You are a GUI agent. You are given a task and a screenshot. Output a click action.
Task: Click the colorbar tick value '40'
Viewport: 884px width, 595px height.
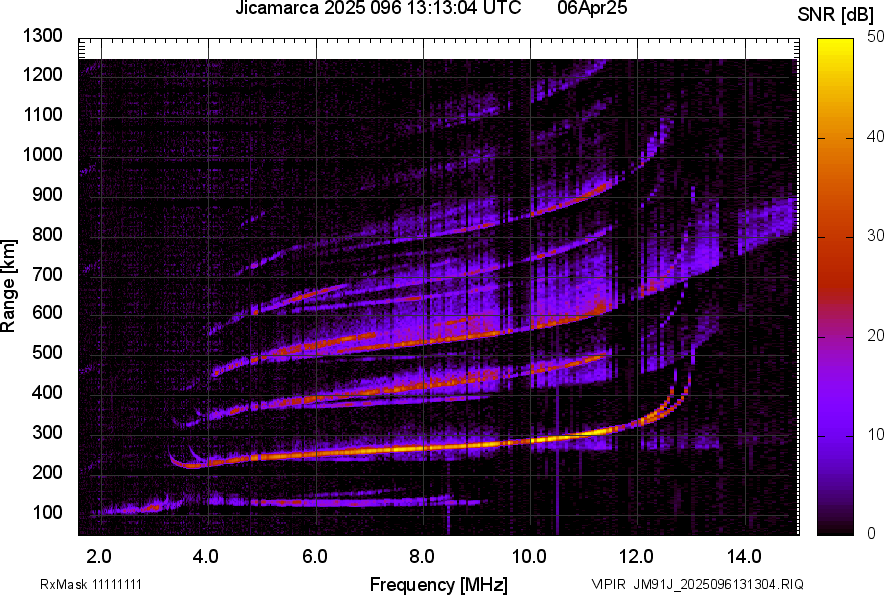(x=875, y=136)
